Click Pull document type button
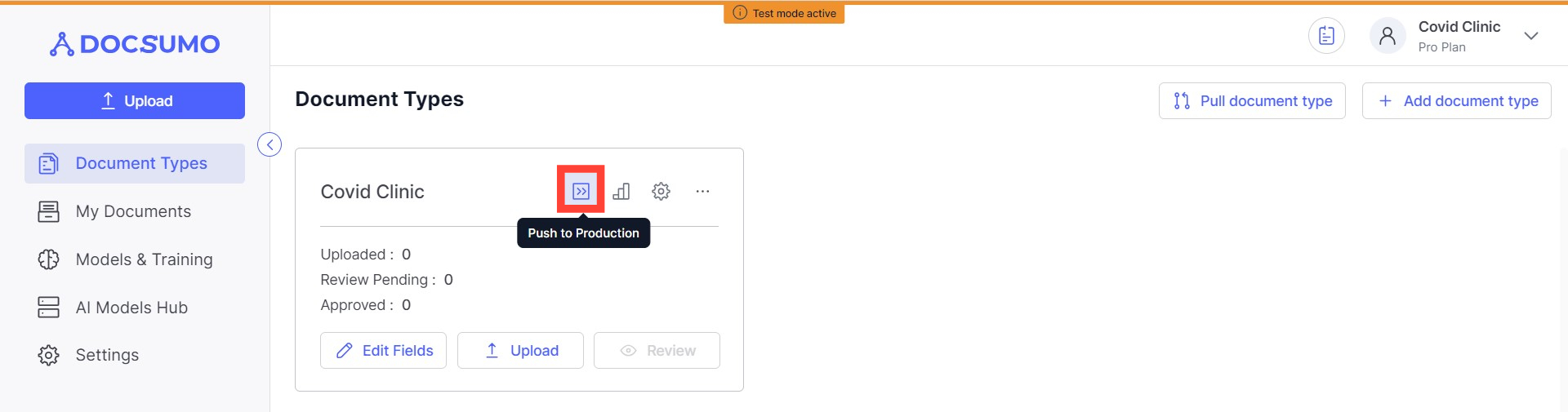Viewport: 1568px width, 412px height. 1252,100
